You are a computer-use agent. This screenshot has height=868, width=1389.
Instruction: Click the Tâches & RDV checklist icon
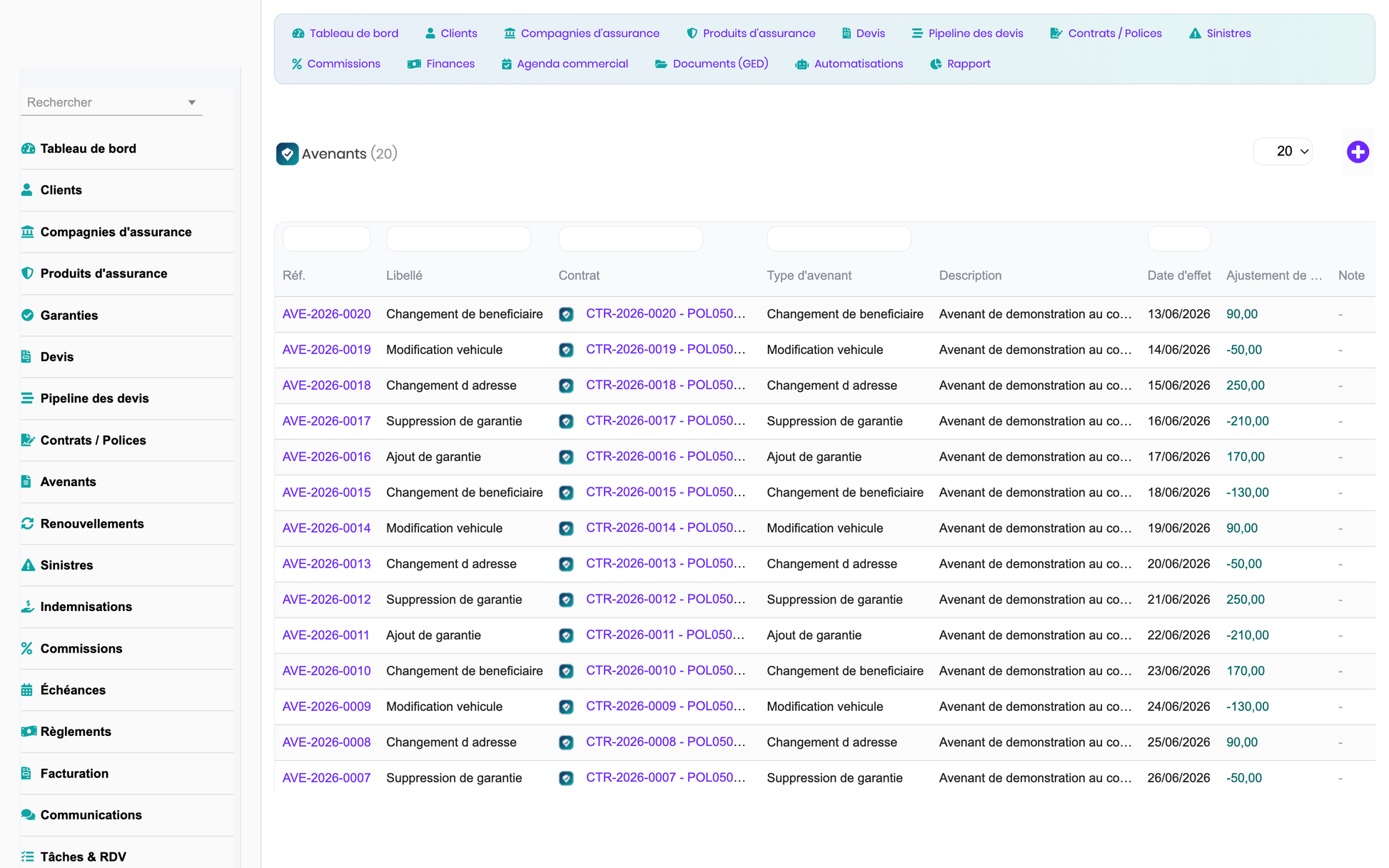tap(27, 856)
